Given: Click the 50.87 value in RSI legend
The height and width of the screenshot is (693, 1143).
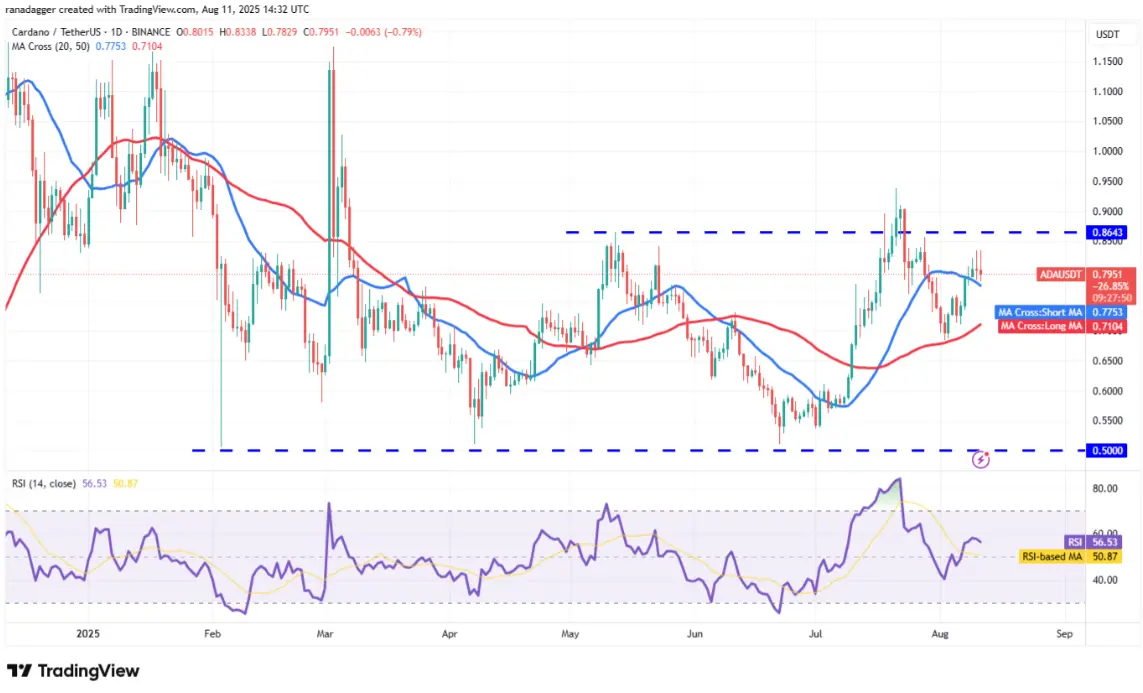Looking at the screenshot, I should click(125, 483).
